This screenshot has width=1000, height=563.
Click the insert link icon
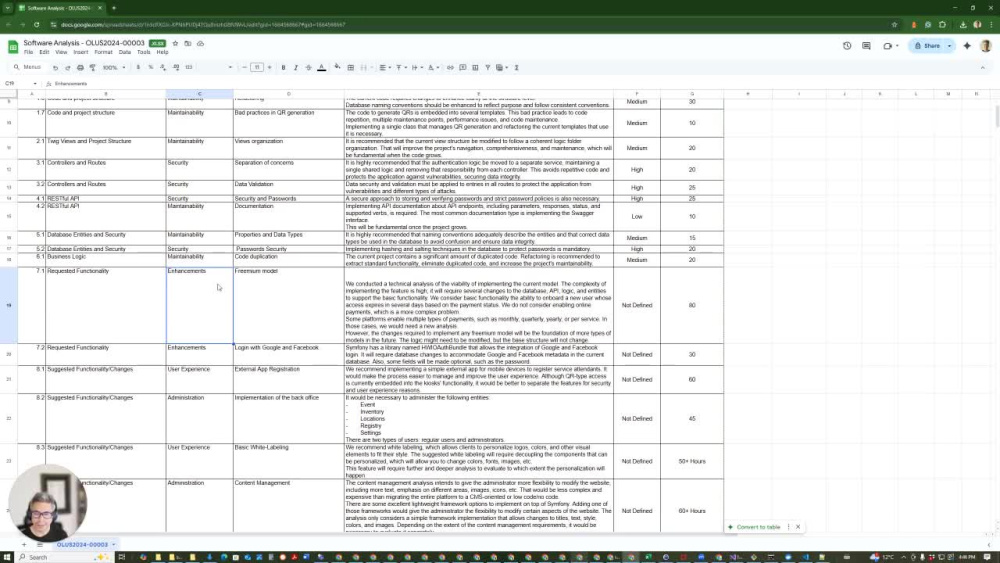450,68
